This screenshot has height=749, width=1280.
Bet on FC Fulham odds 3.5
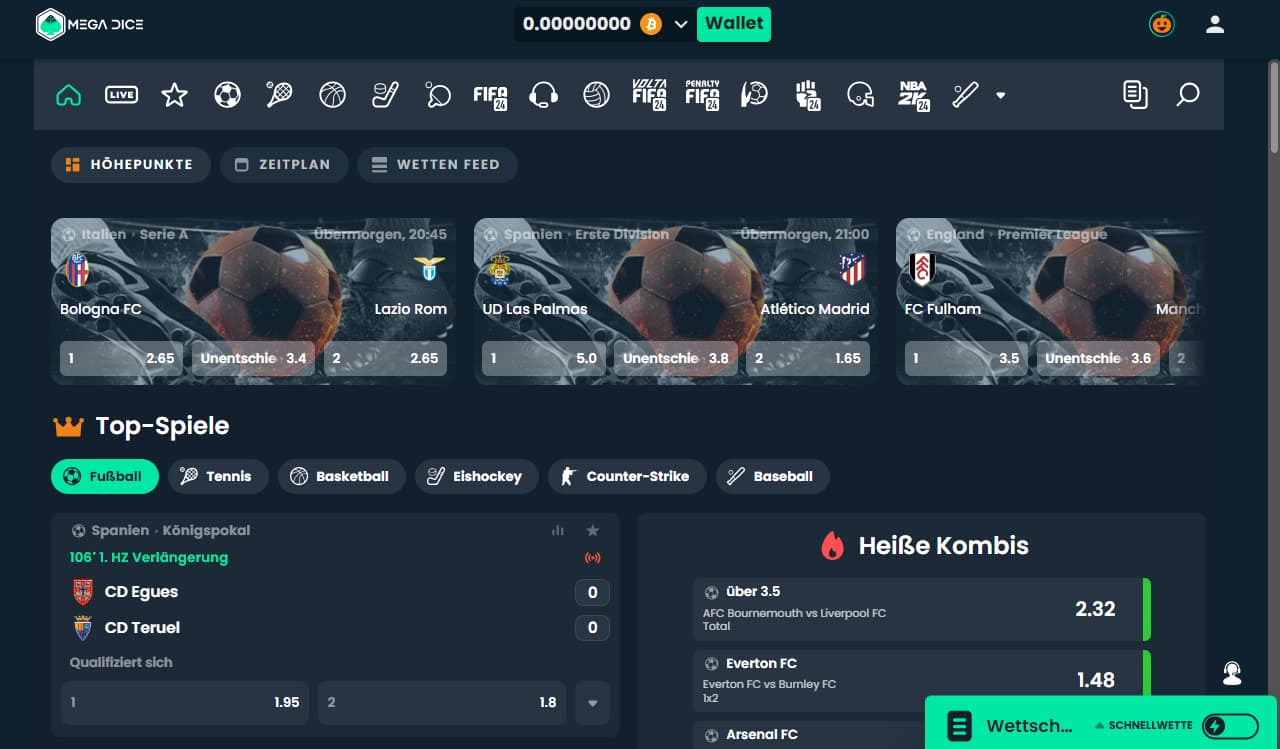(966, 358)
